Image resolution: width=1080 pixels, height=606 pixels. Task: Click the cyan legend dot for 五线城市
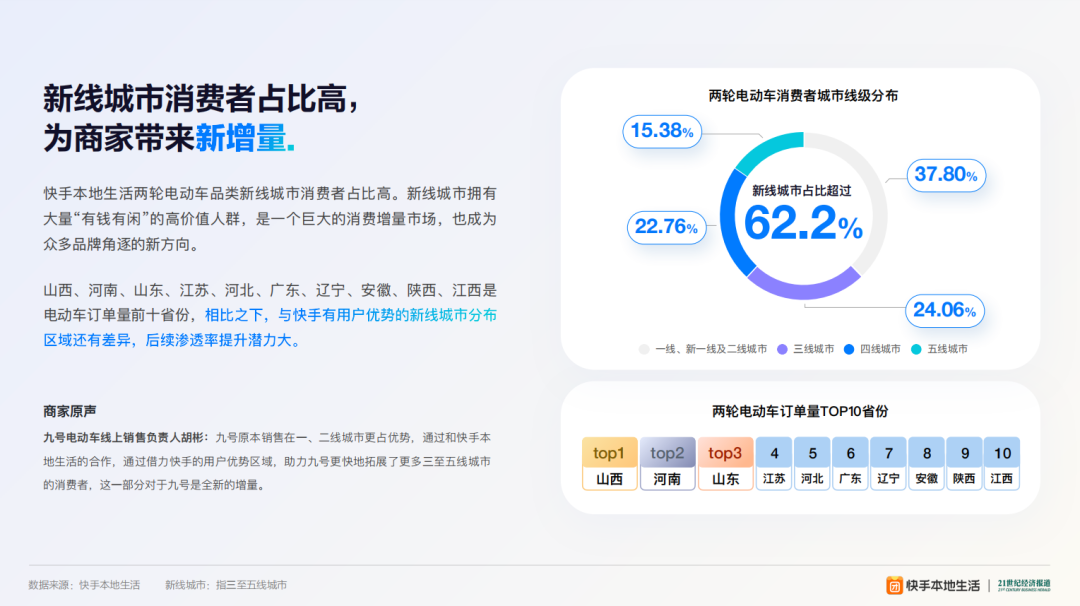pyautogui.click(x=916, y=349)
